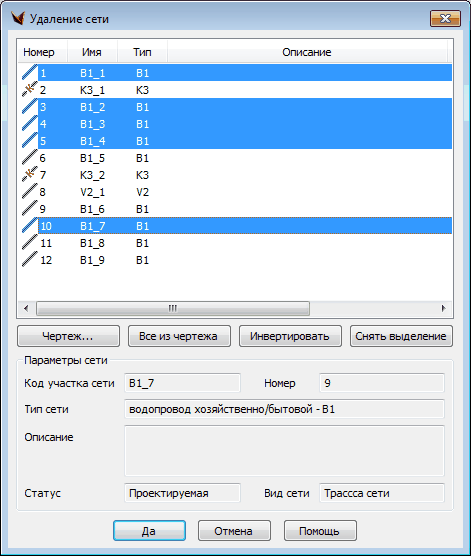Click the Код участка сети field

182,383
